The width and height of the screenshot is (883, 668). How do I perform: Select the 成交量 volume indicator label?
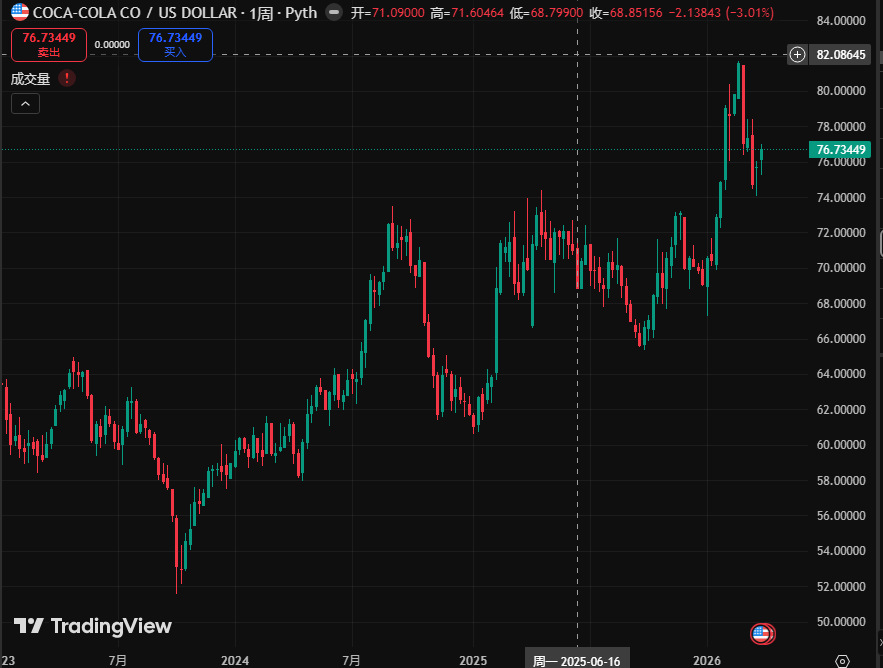[x=30, y=78]
